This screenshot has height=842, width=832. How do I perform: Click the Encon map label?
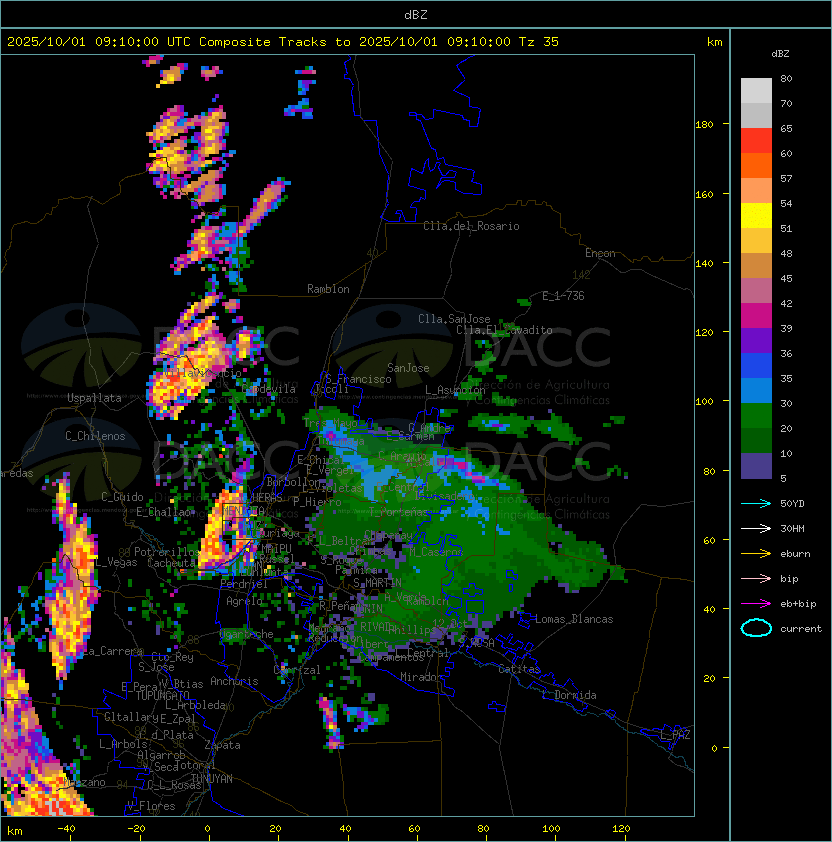[x=600, y=253]
